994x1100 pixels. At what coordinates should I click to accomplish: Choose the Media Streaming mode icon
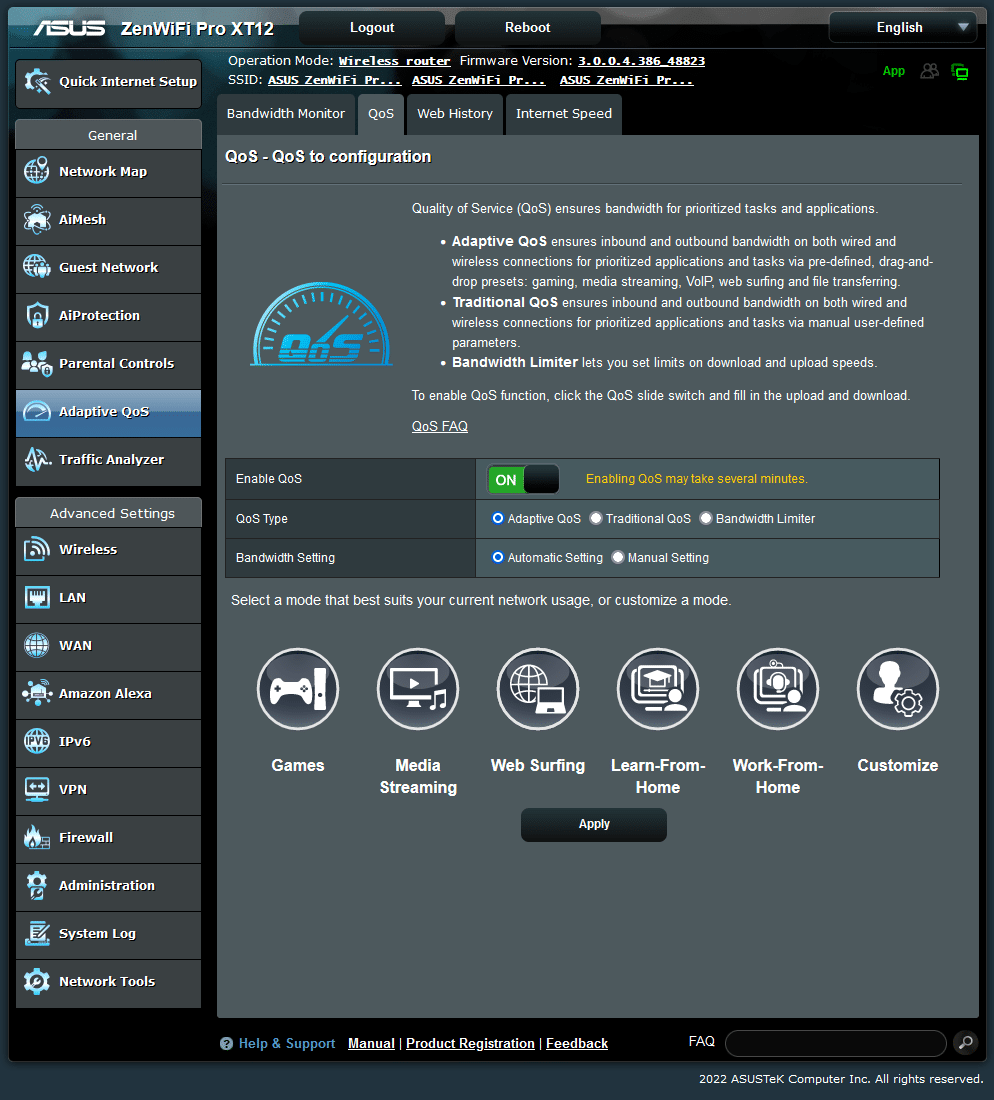pyautogui.click(x=418, y=689)
